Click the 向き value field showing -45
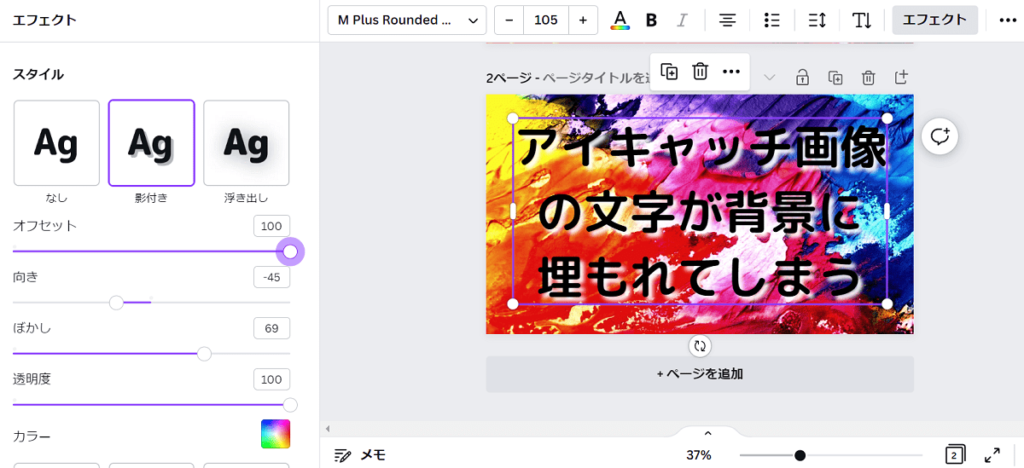This screenshot has height=468, width=1024. point(272,277)
